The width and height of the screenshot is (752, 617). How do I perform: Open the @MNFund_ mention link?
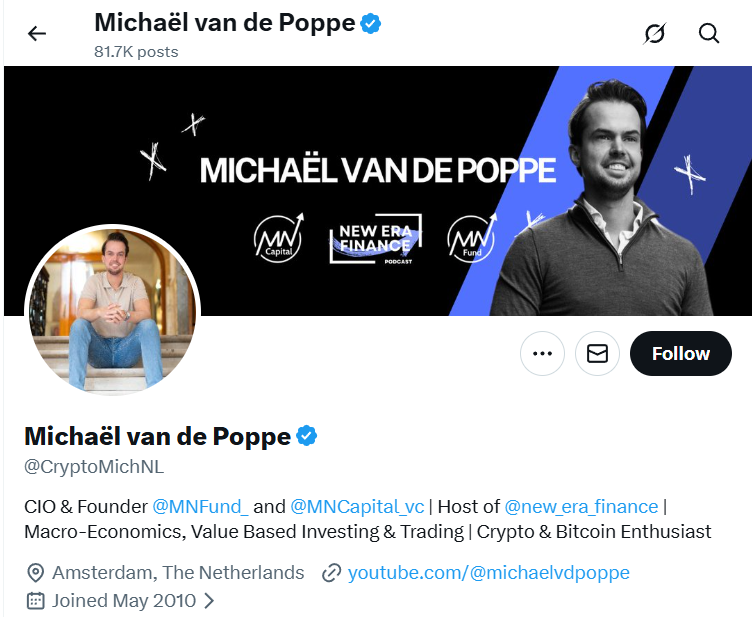click(x=200, y=506)
